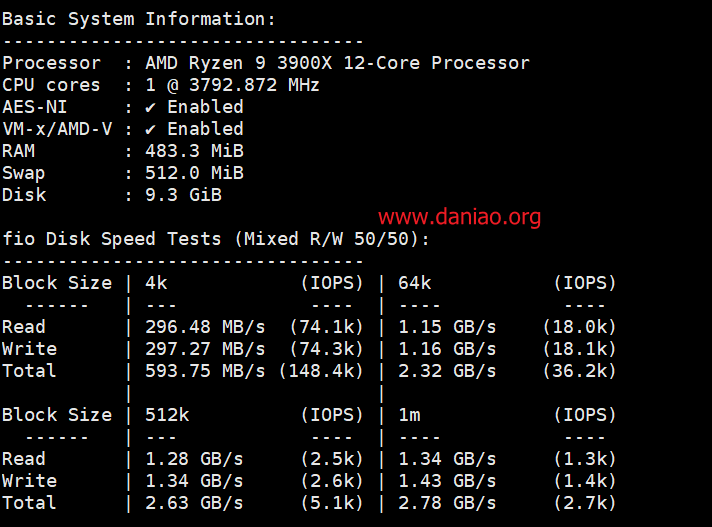Image resolution: width=712 pixels, height=527 pixels.
Task: Click the 1m block size column header
Action: click(409, 415)
